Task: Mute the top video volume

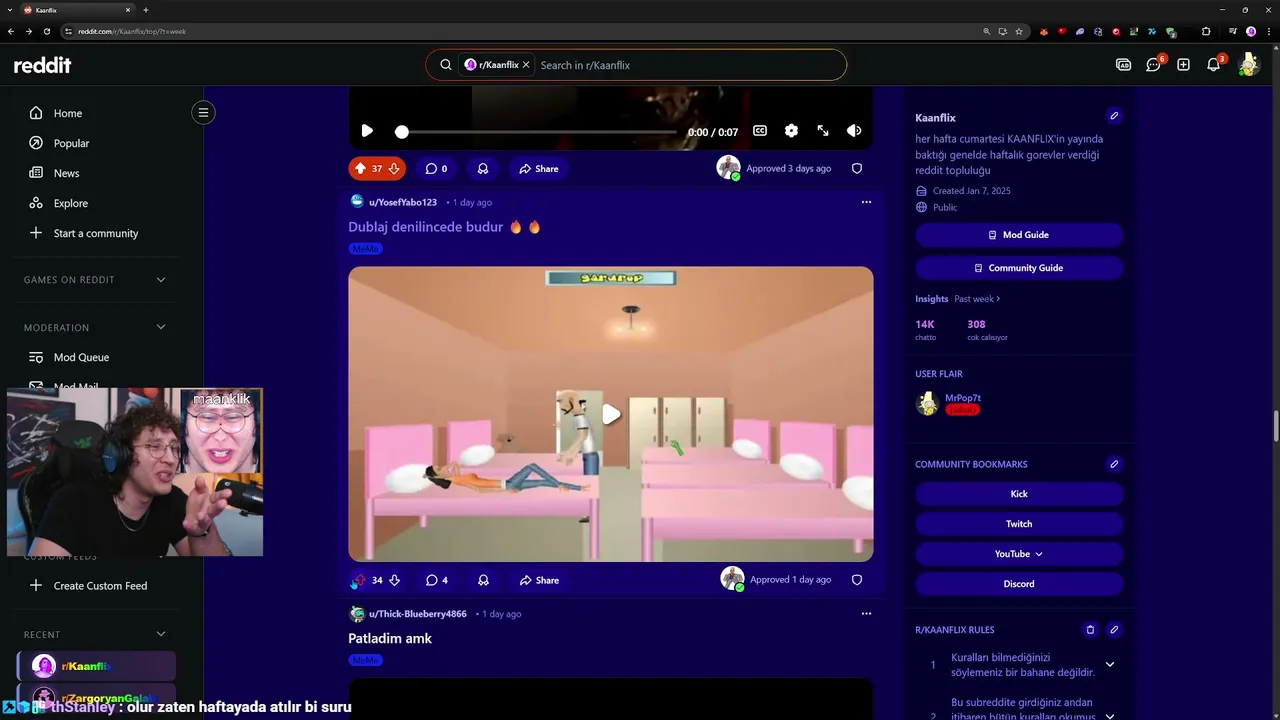Action: point(854,131)
